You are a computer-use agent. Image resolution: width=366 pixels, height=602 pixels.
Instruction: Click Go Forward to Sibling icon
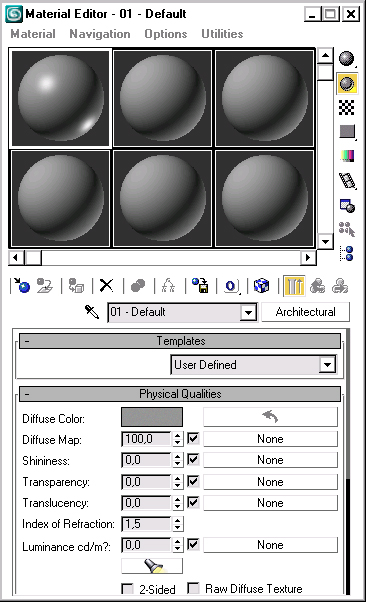[x=340, y=286]
